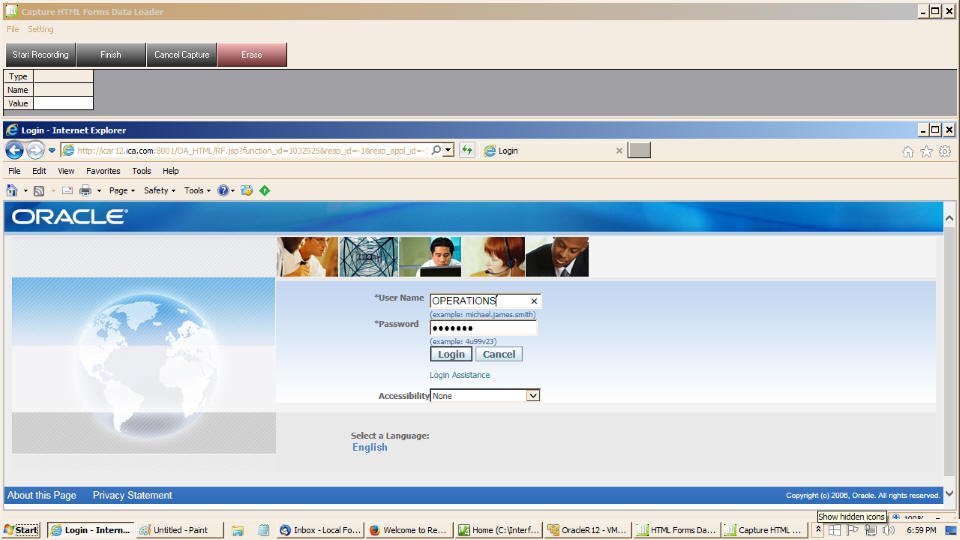Click the Internet Explorer forward arrow
This screenshot has height=540, width=960.
point(36,150)
